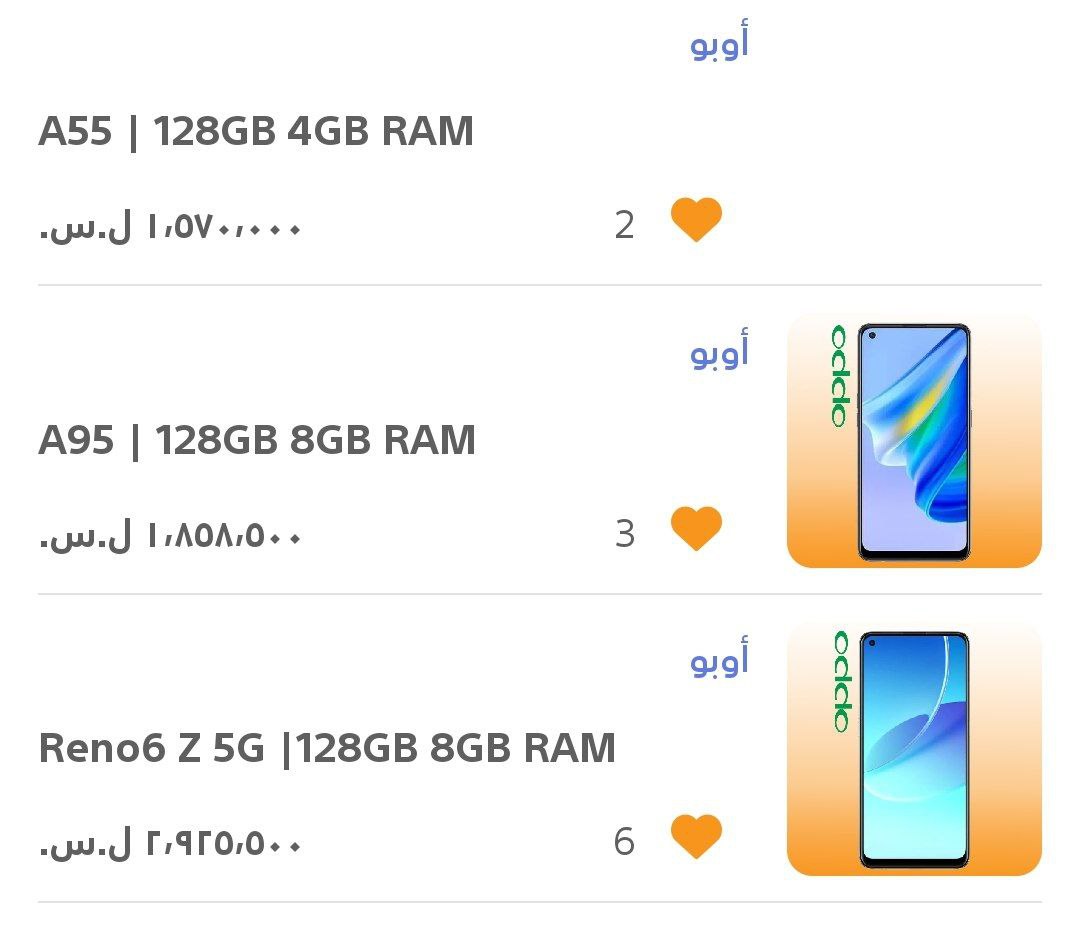Image resolution: width=1080 pixels, height=930 pixels.
Task: Click the green OPPO logo on Reno6 image
Action: coord(842,682)
